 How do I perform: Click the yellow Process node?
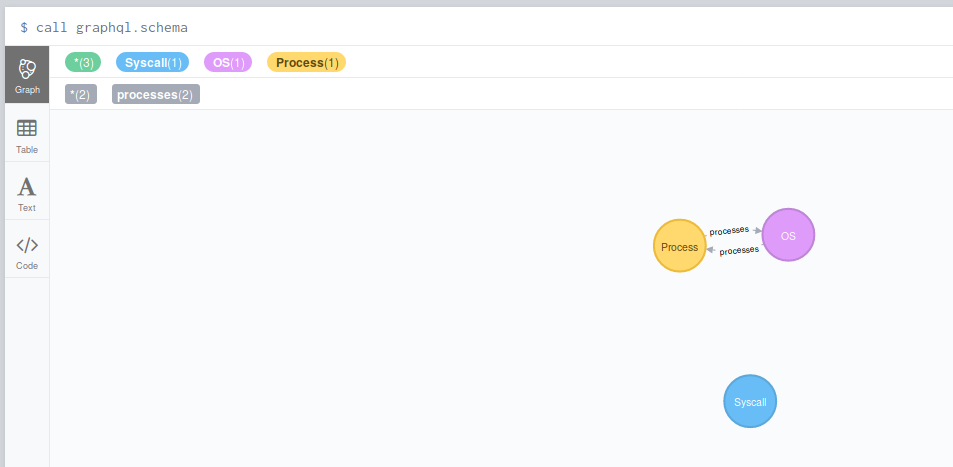(x=679, y=246)
